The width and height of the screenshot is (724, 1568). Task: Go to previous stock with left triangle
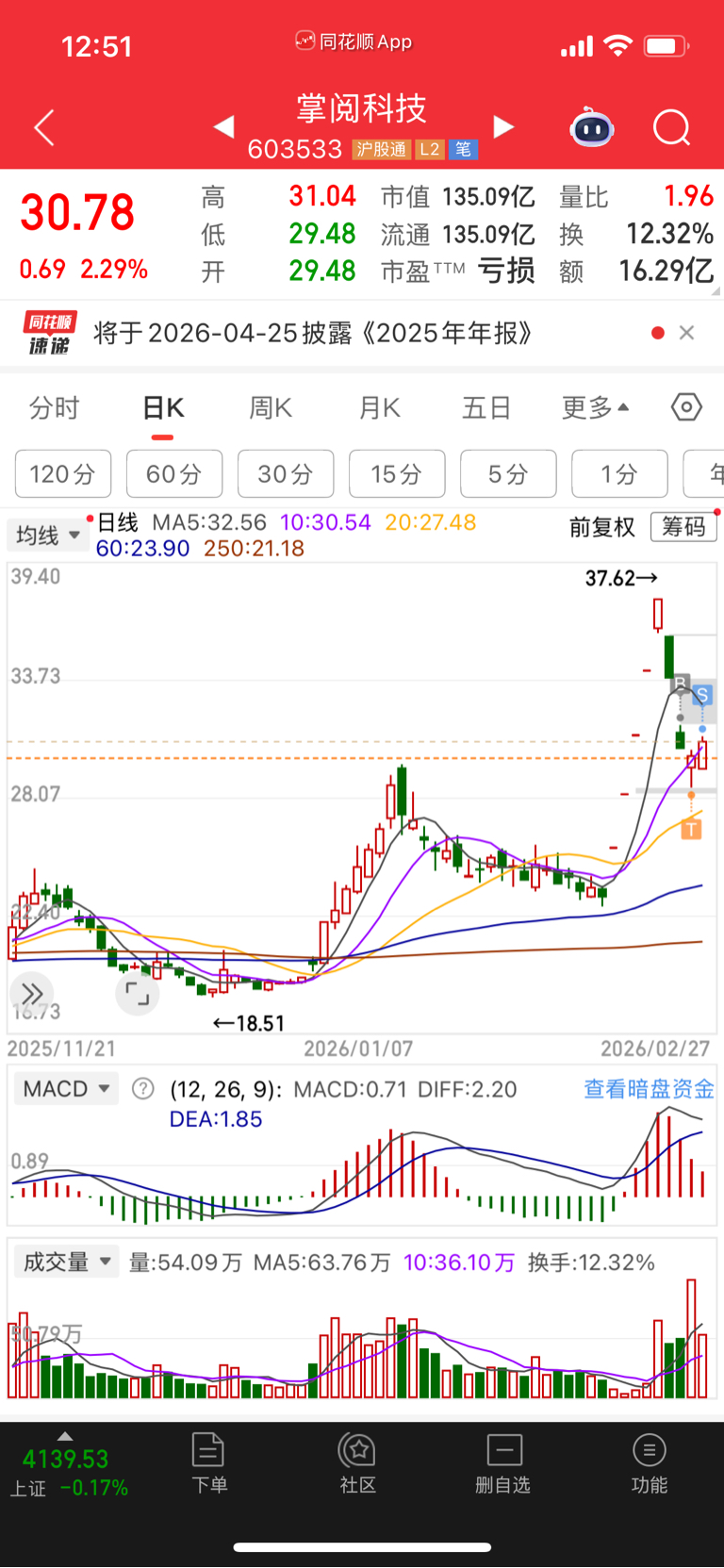(223, 126)
